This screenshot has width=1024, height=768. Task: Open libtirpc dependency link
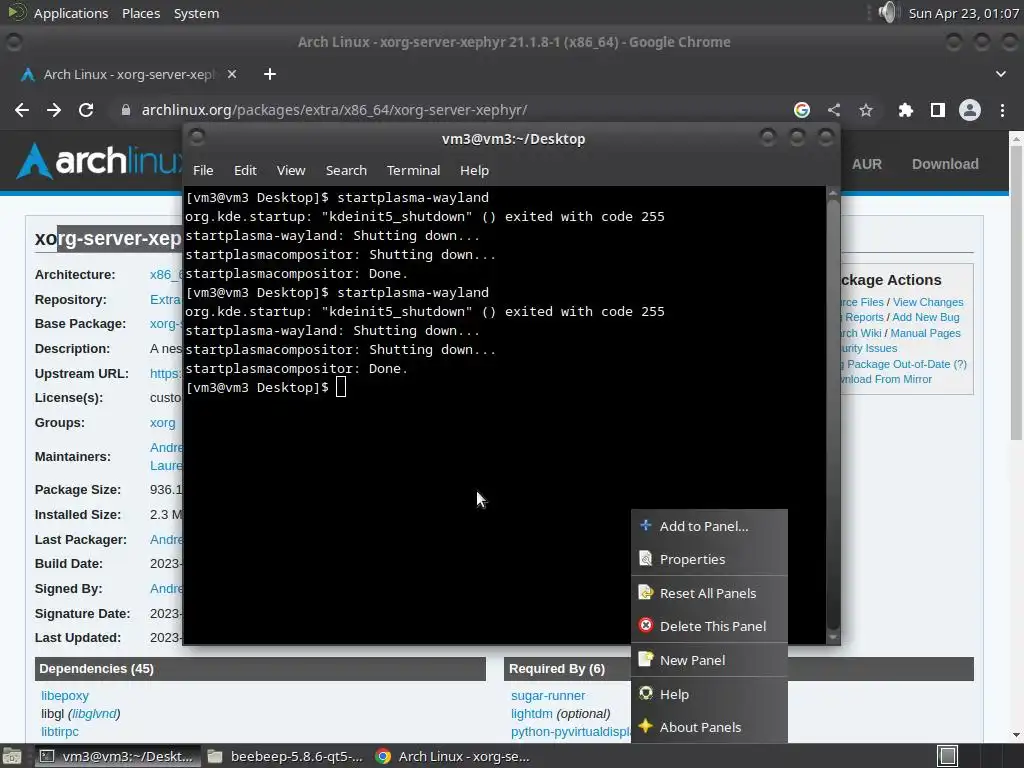click(59, 732)
